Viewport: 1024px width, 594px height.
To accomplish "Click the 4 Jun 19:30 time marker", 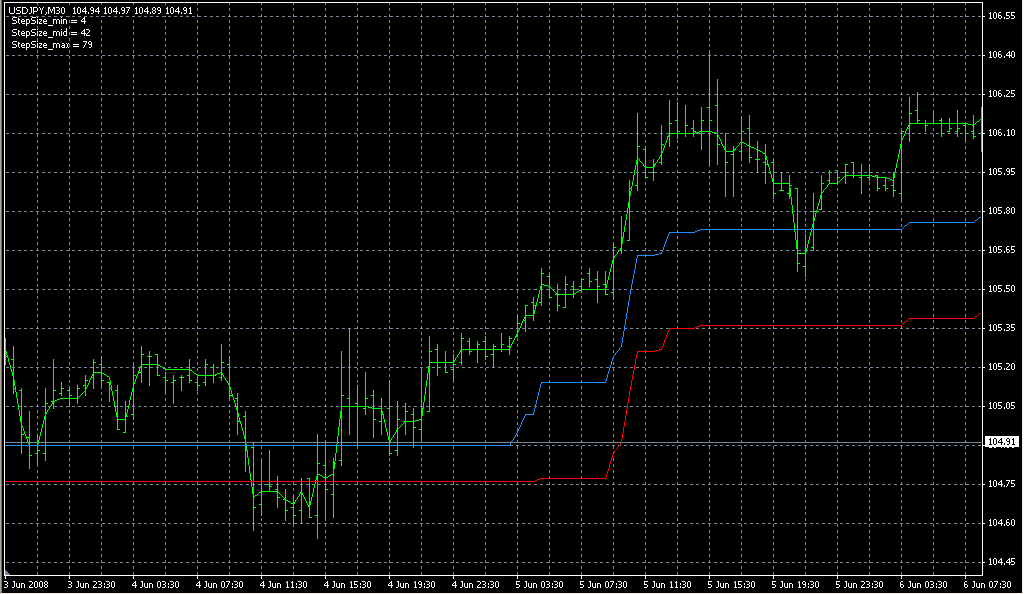I will click(413, 584).
